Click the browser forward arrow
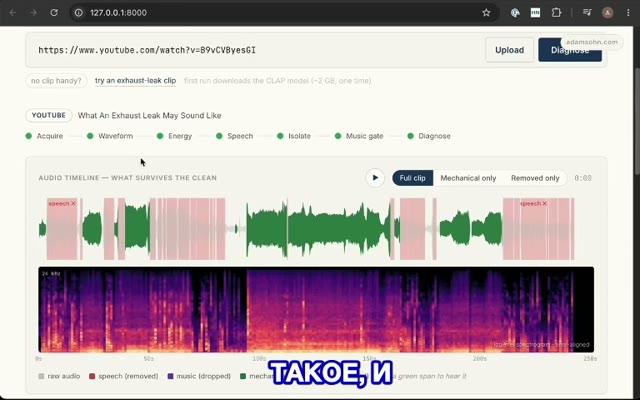The image size is (640, 400). (x=33, y=13)
